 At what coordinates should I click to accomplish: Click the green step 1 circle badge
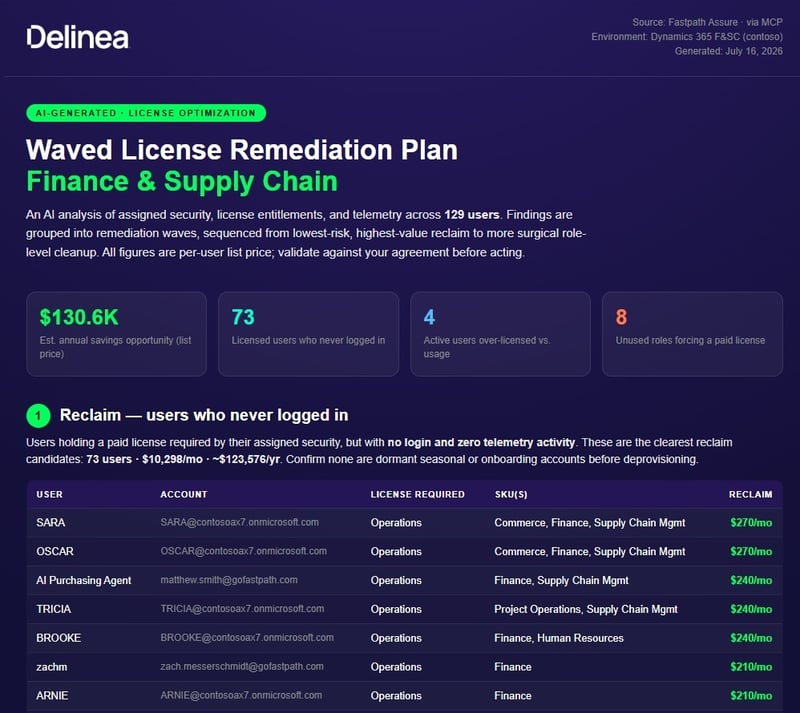(x=38, y=415)
